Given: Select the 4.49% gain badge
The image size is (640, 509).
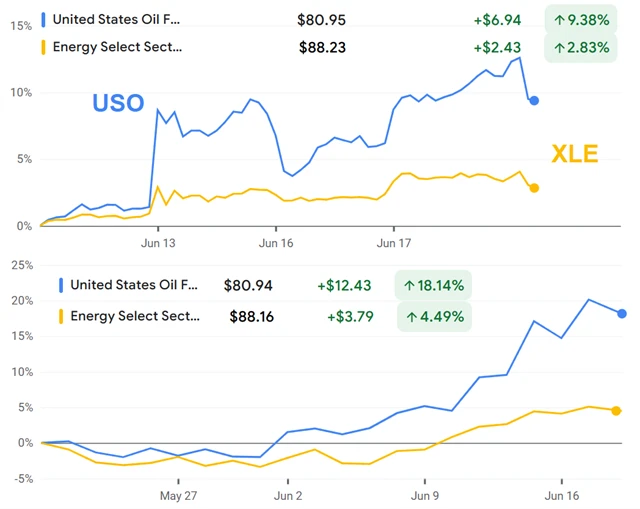Looking at the screenshot, I should point(433,316).
